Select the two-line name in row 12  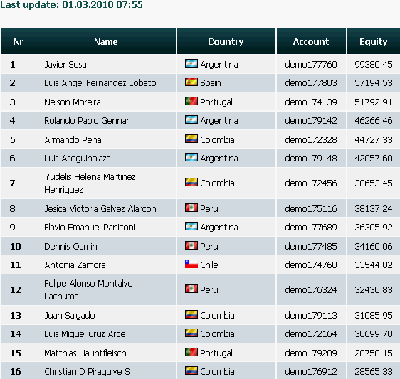pos(88,290)
